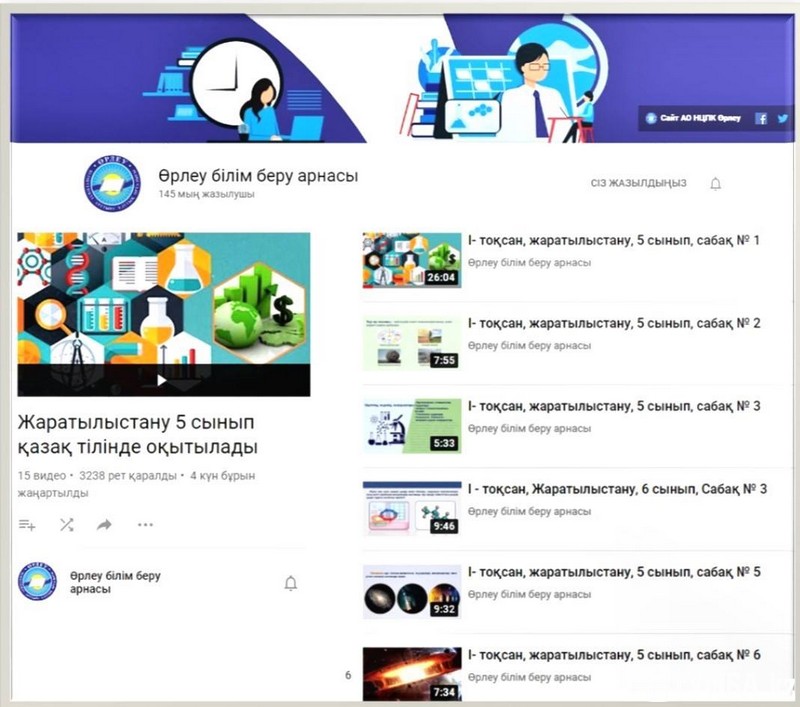Toggle the notification bell under playlist info
Screen dimensions: 800x707
coord(291,583)
